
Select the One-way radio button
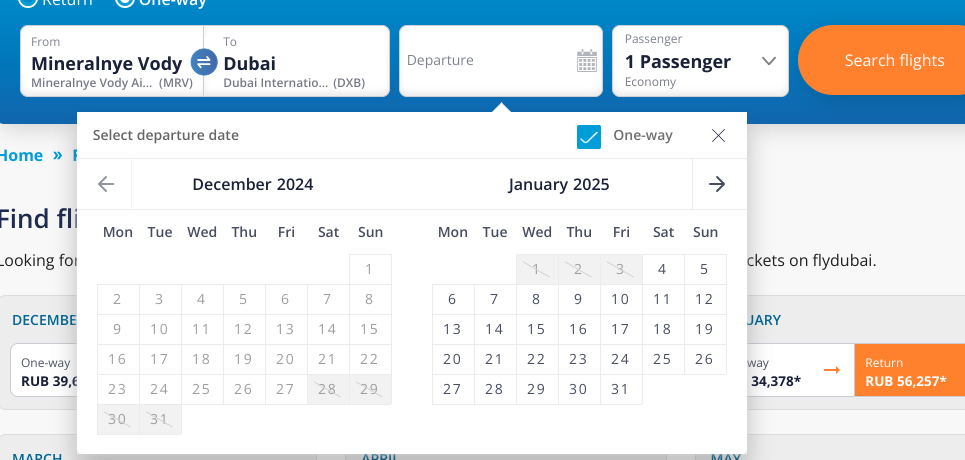click(126, 2)
